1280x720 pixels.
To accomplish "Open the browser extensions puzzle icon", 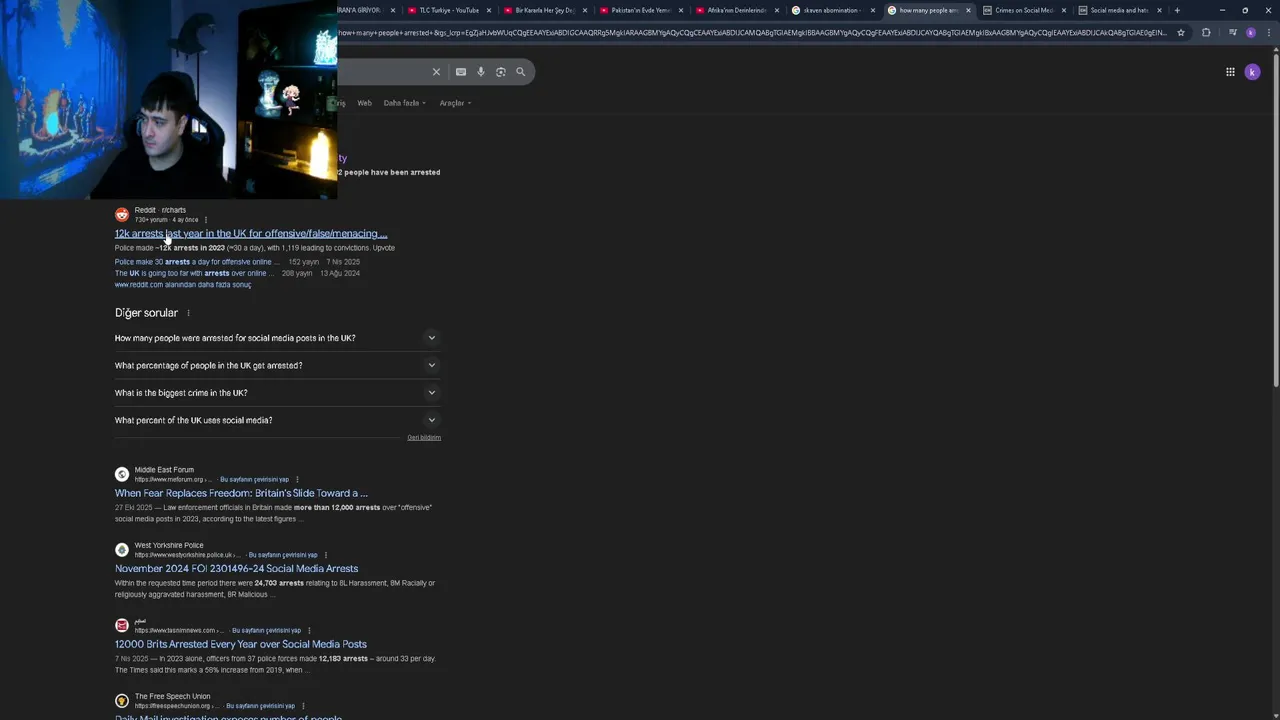I will pyautogui.click(x=1206, y=32).
